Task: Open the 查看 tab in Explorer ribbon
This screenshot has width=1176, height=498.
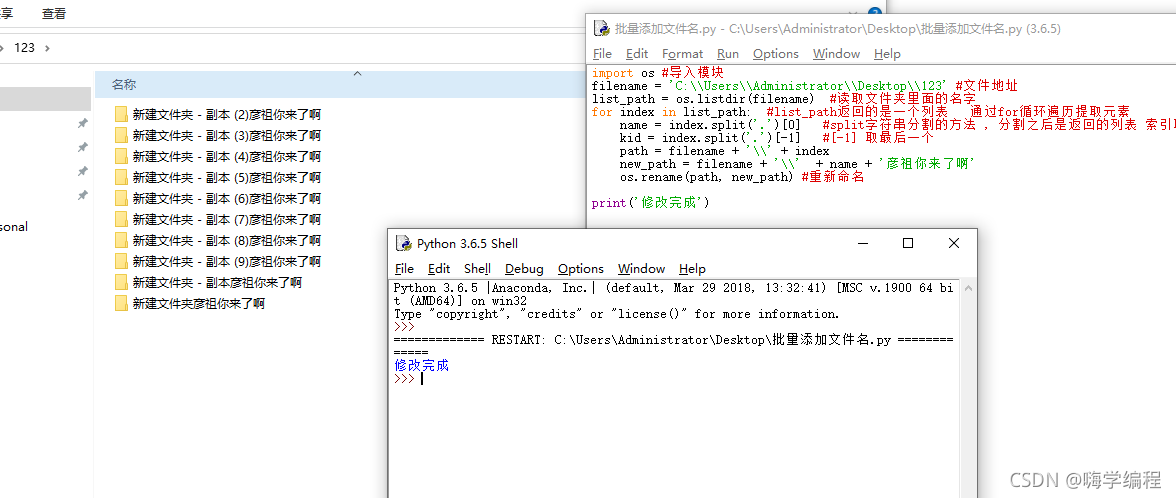Action: coord(54,14)
